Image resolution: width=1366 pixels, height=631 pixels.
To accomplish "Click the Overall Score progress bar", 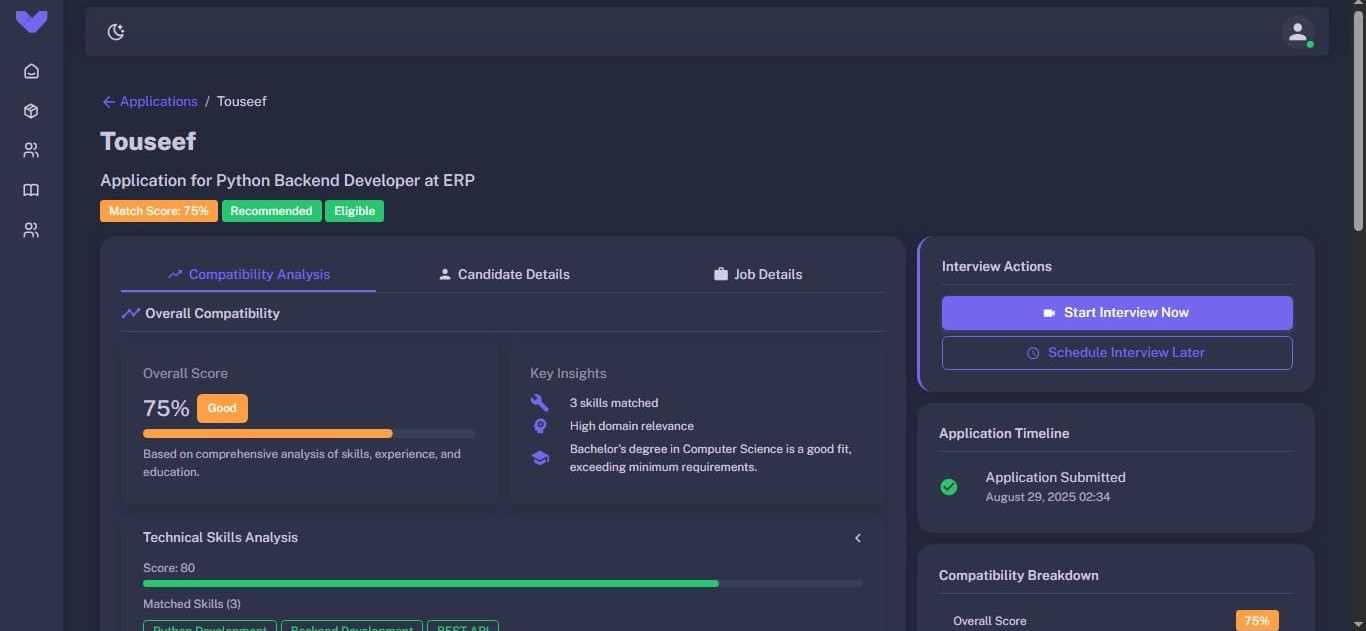I will coord(308,433).
